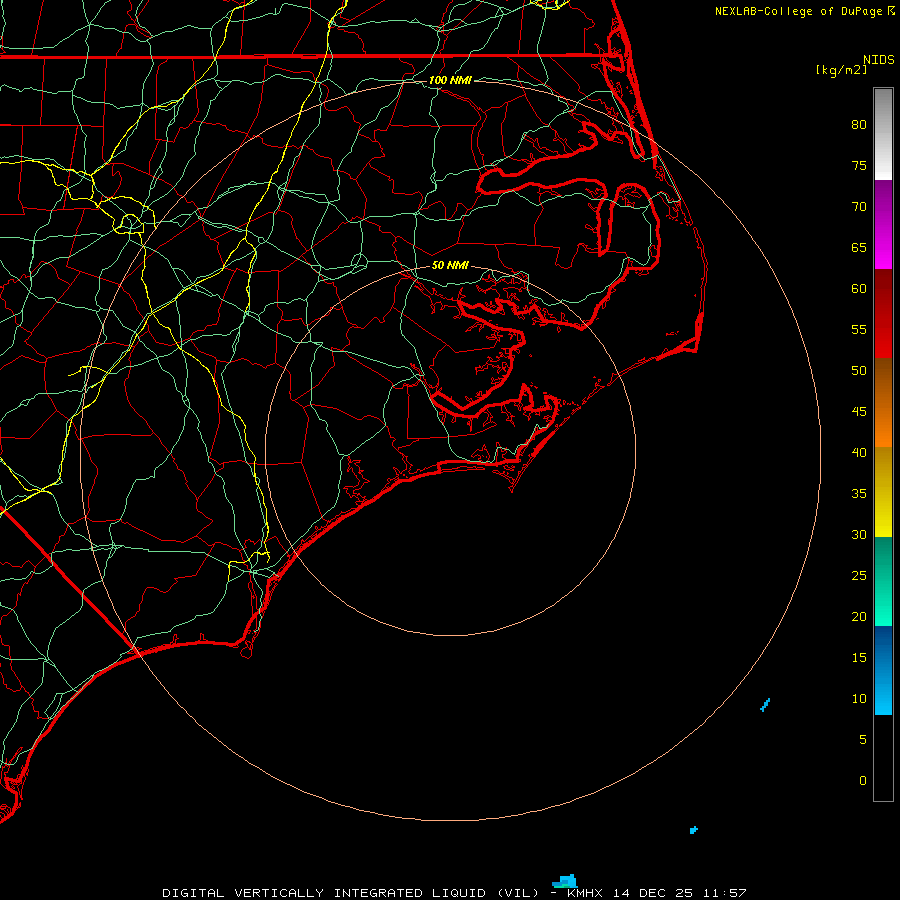Image resolution: width=900 pixels, height=900 pixels.
Task: Select the 80 value on the VIL scale
Action: pyautogui.click(x=859, y=125)
